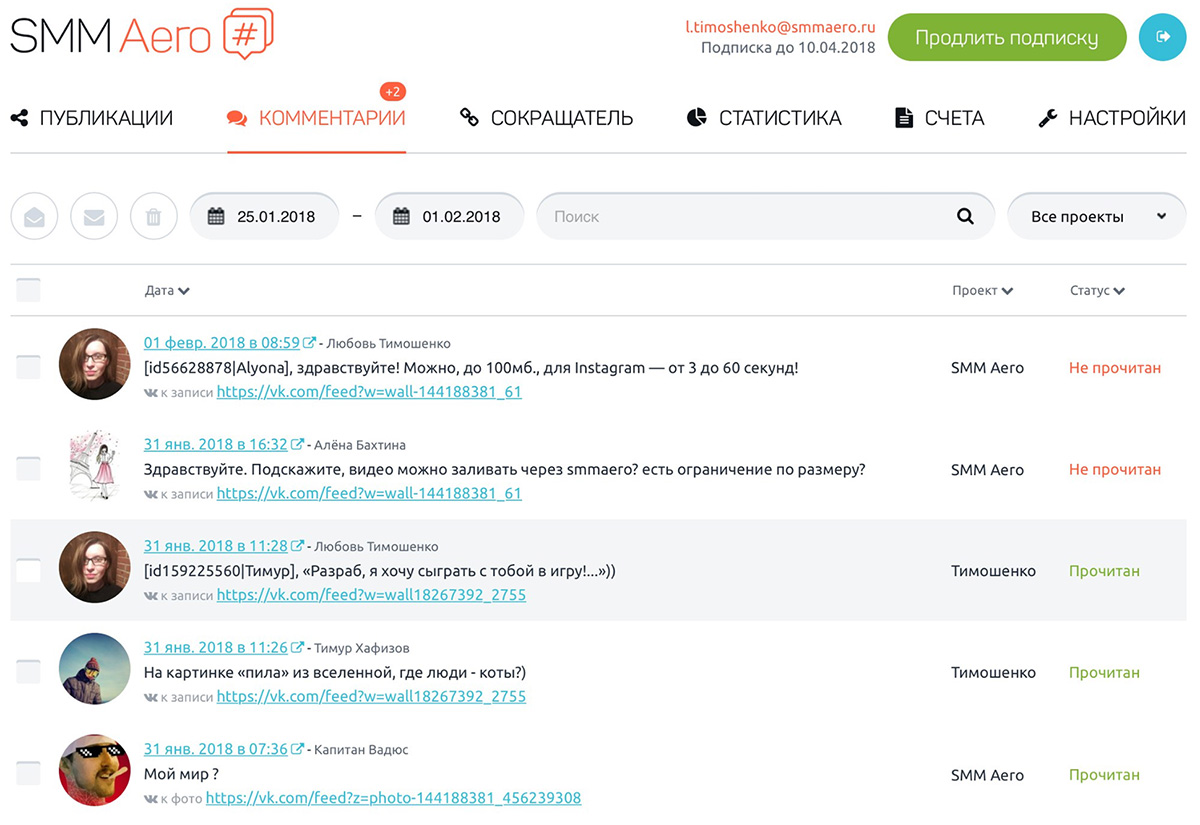Check the 31 янв. 11:28 comment row
The width and height of the screenshot is (1200, 825).
(x=28, y=571)
